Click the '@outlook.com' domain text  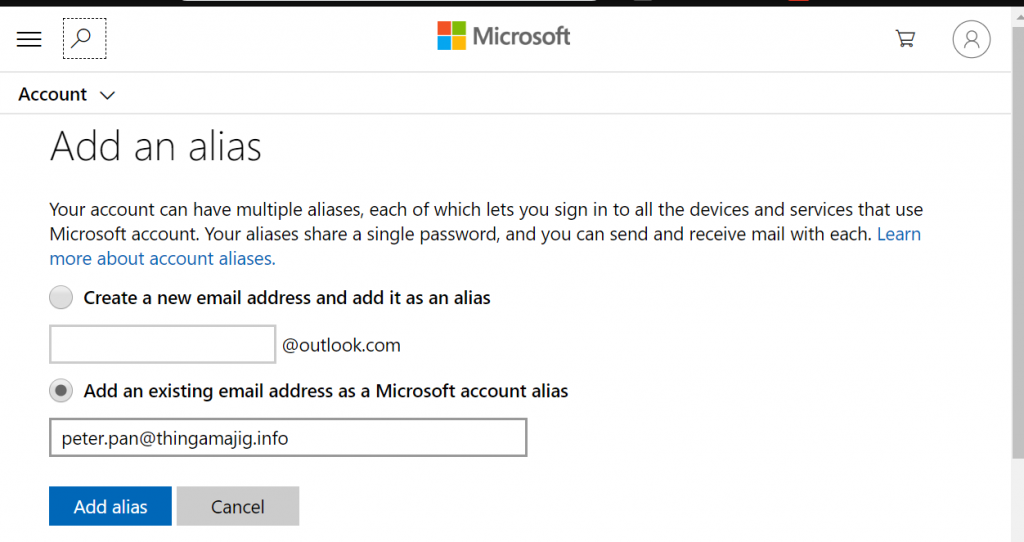pyautogui.click(x=341, y=345)
